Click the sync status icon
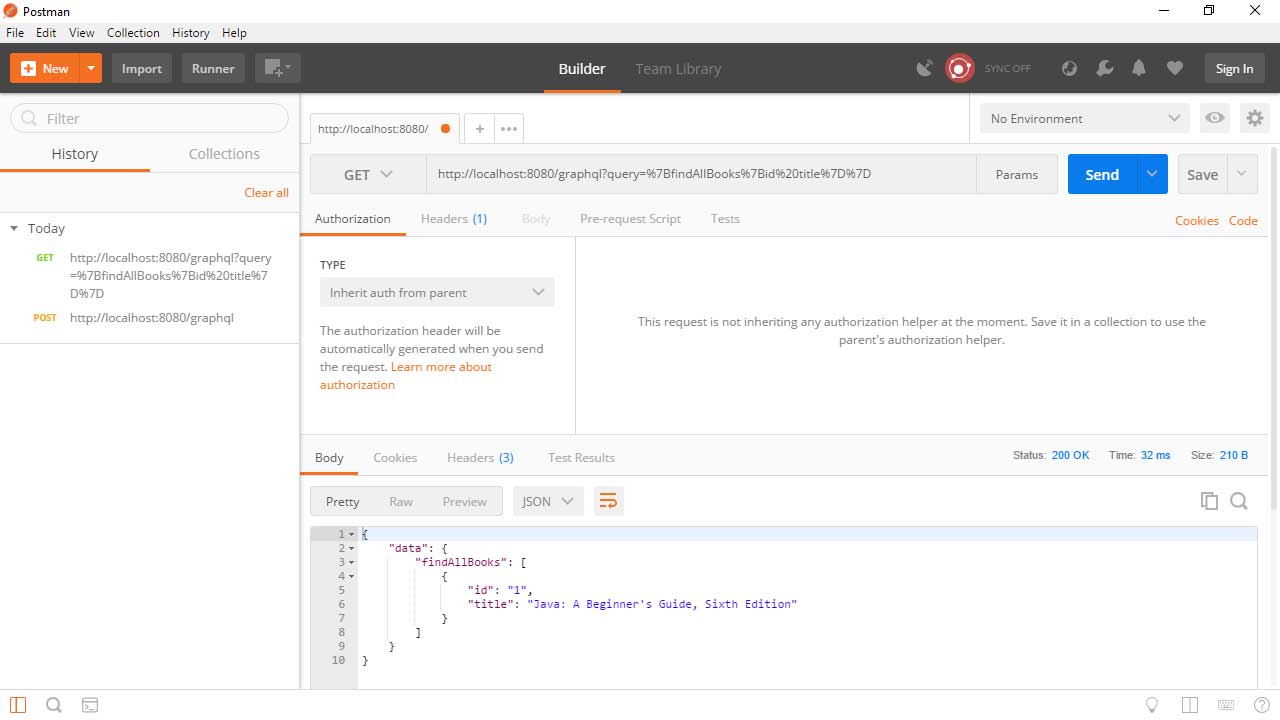The height and width of the screenshot is (720, 1280). click(960, 68)
